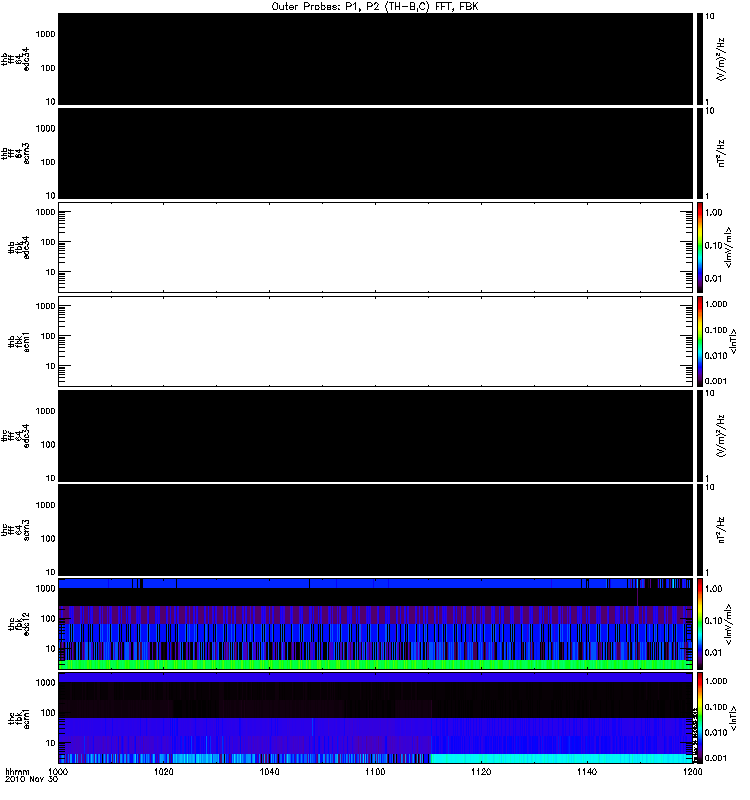Click the "thb fff 64 scm3" panel label
Viewport: 750px width, 800px height.
click(15, 154)
